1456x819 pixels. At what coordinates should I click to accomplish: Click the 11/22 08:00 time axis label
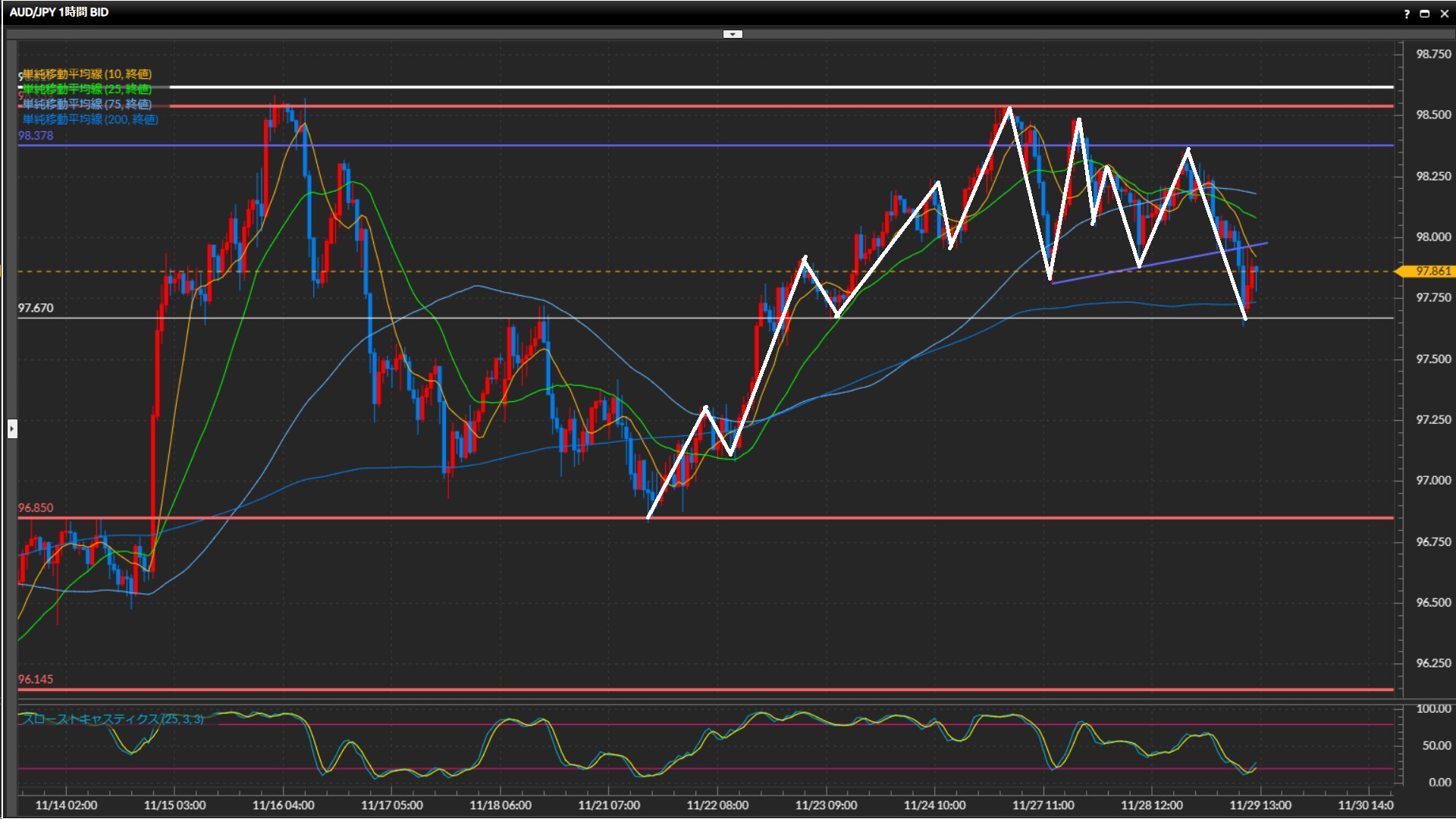tap(717, 805)
